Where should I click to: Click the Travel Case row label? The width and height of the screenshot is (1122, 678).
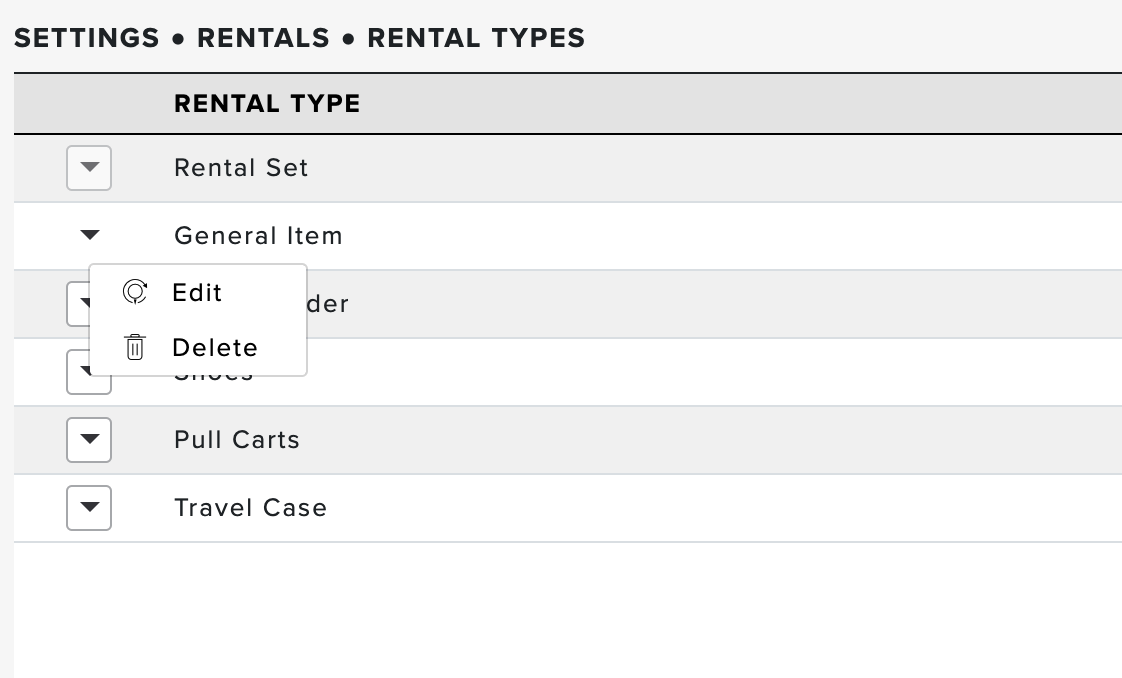point(250,508)
